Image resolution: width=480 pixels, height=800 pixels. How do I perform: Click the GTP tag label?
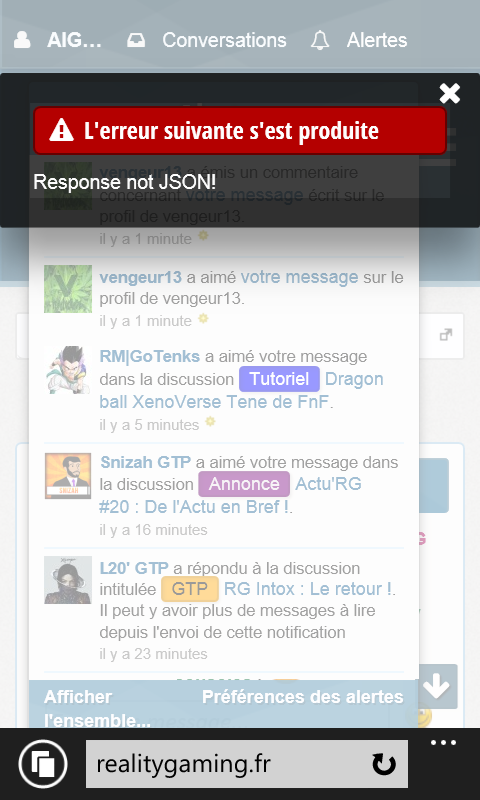[x=190, y=589]
